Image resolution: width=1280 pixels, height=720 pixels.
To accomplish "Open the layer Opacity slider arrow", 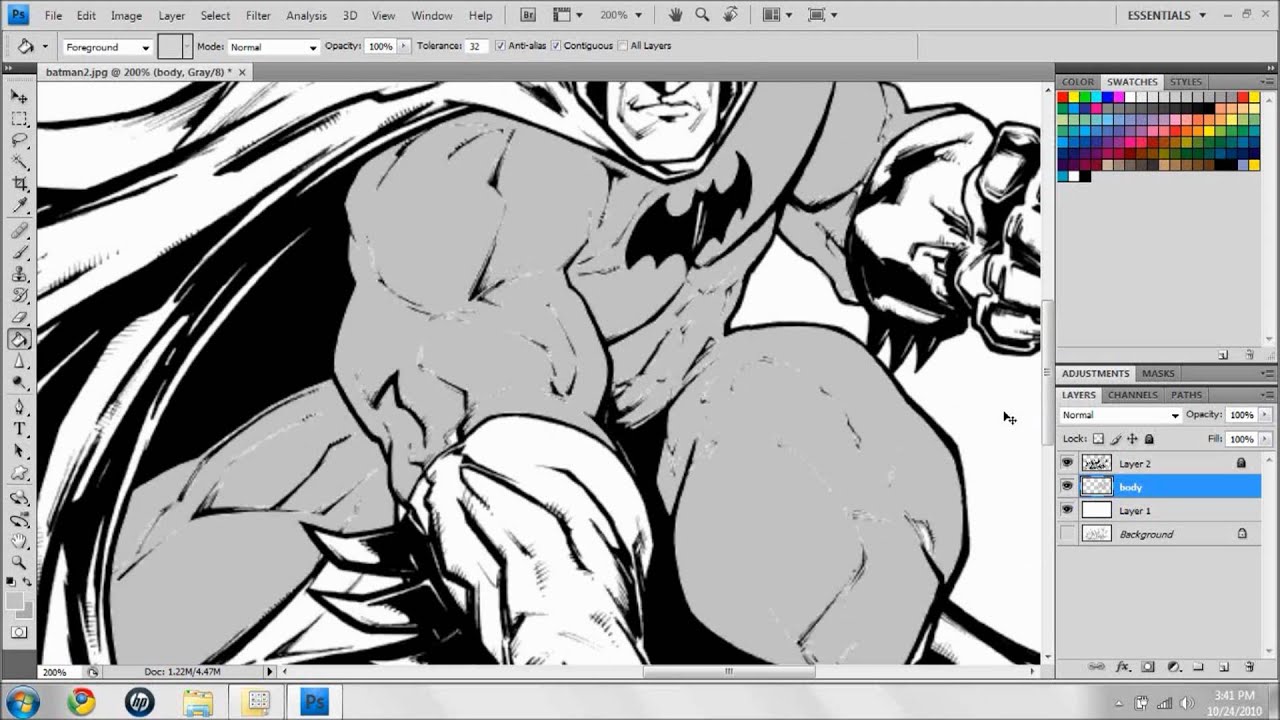I will click(x=1266, y=415).
